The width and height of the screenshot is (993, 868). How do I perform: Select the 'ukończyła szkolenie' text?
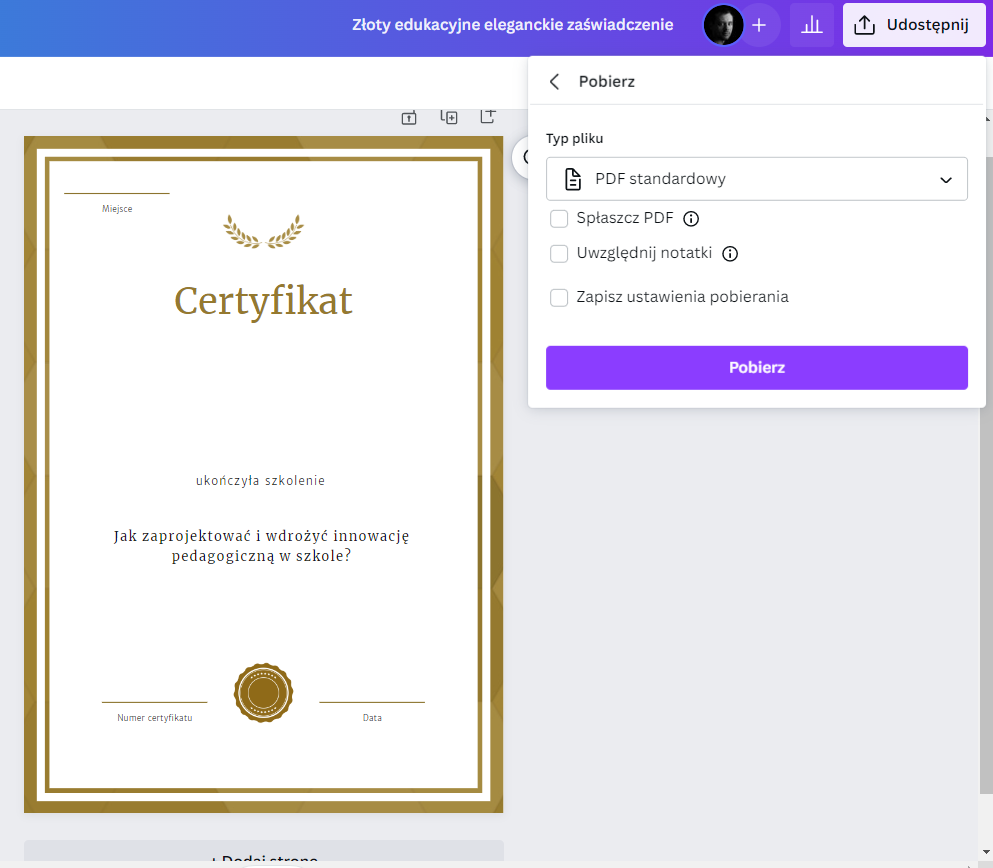(260, 481)
